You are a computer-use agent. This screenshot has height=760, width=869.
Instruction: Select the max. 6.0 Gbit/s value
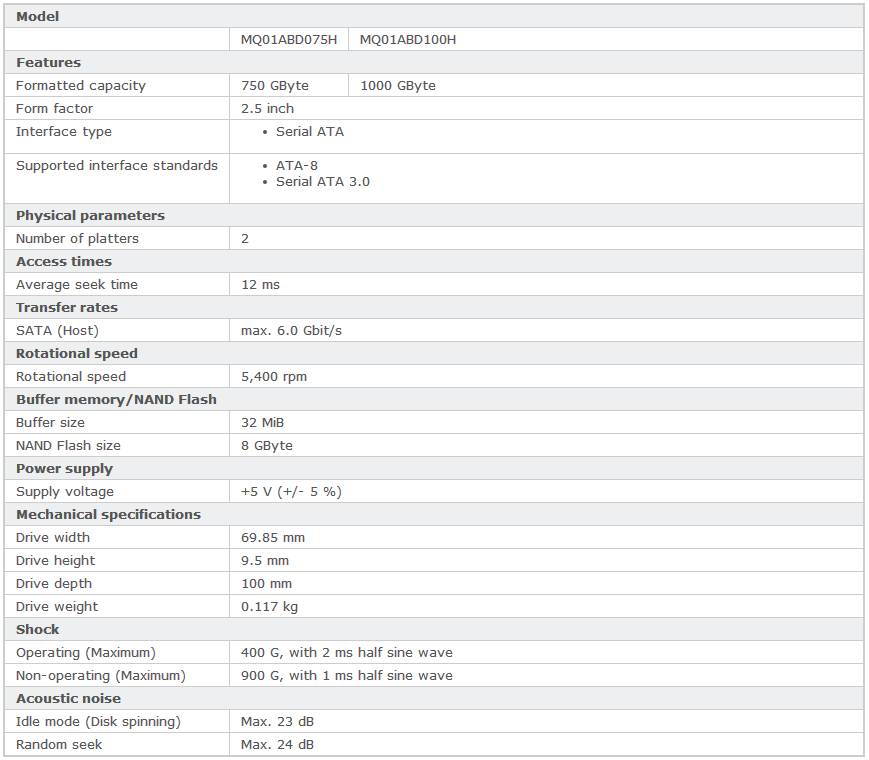(x=291, y=331)
